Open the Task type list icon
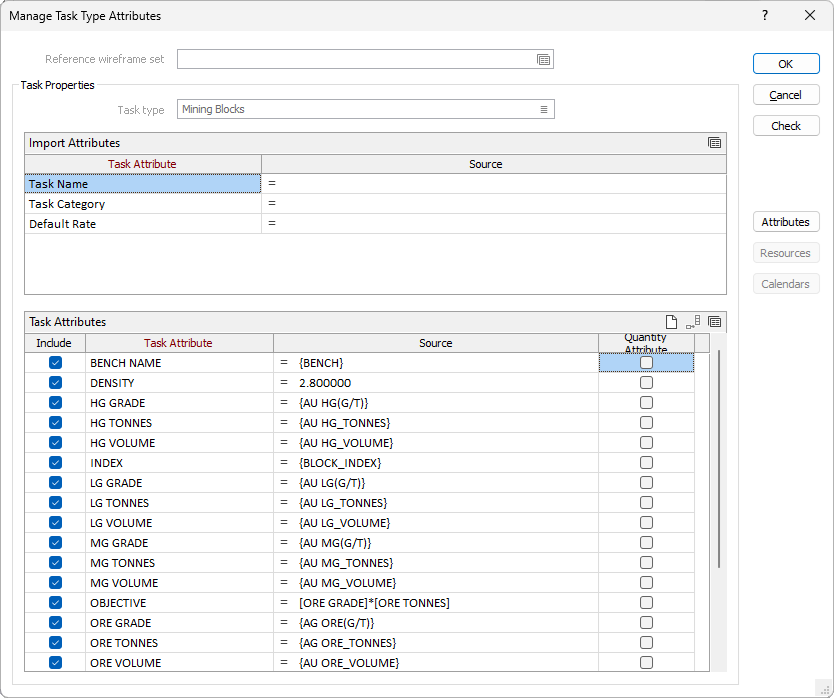The height and width of the screenshot is (698, 834). pyautogui.click(x=544, y=110)
